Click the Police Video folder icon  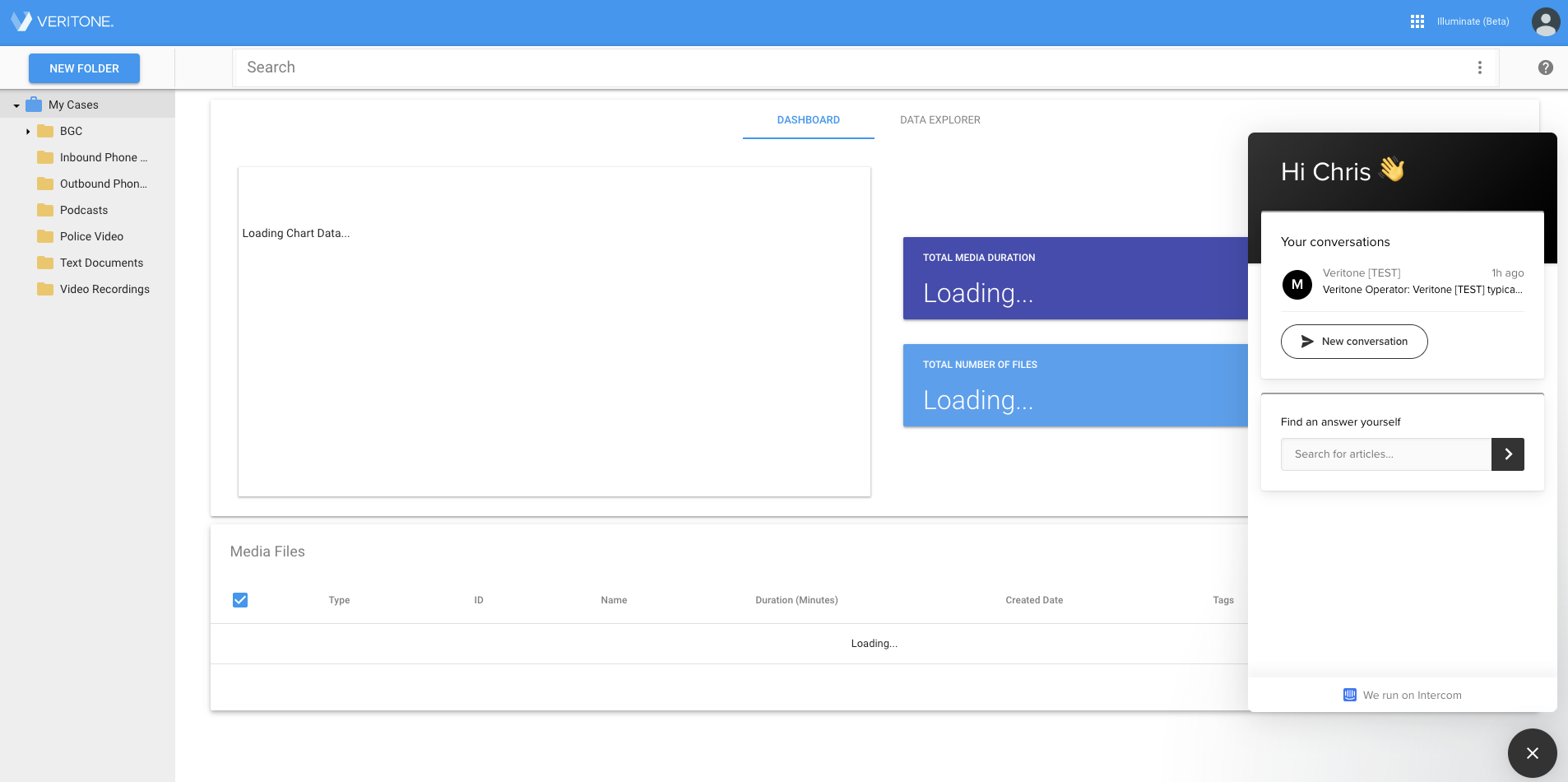45,236
